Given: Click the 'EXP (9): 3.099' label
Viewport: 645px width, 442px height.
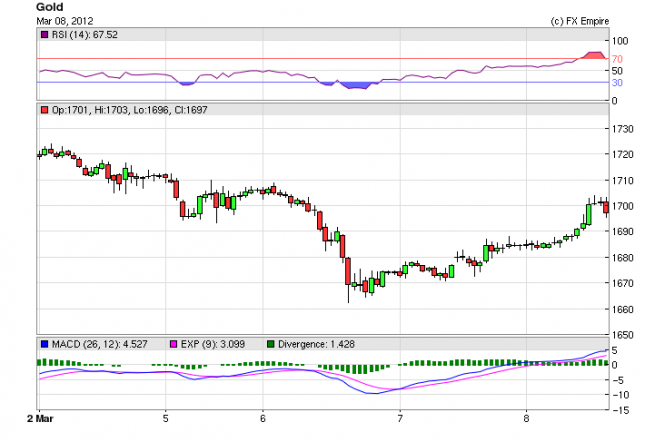Looking at the screenshot, I should [x=213, y=344].
